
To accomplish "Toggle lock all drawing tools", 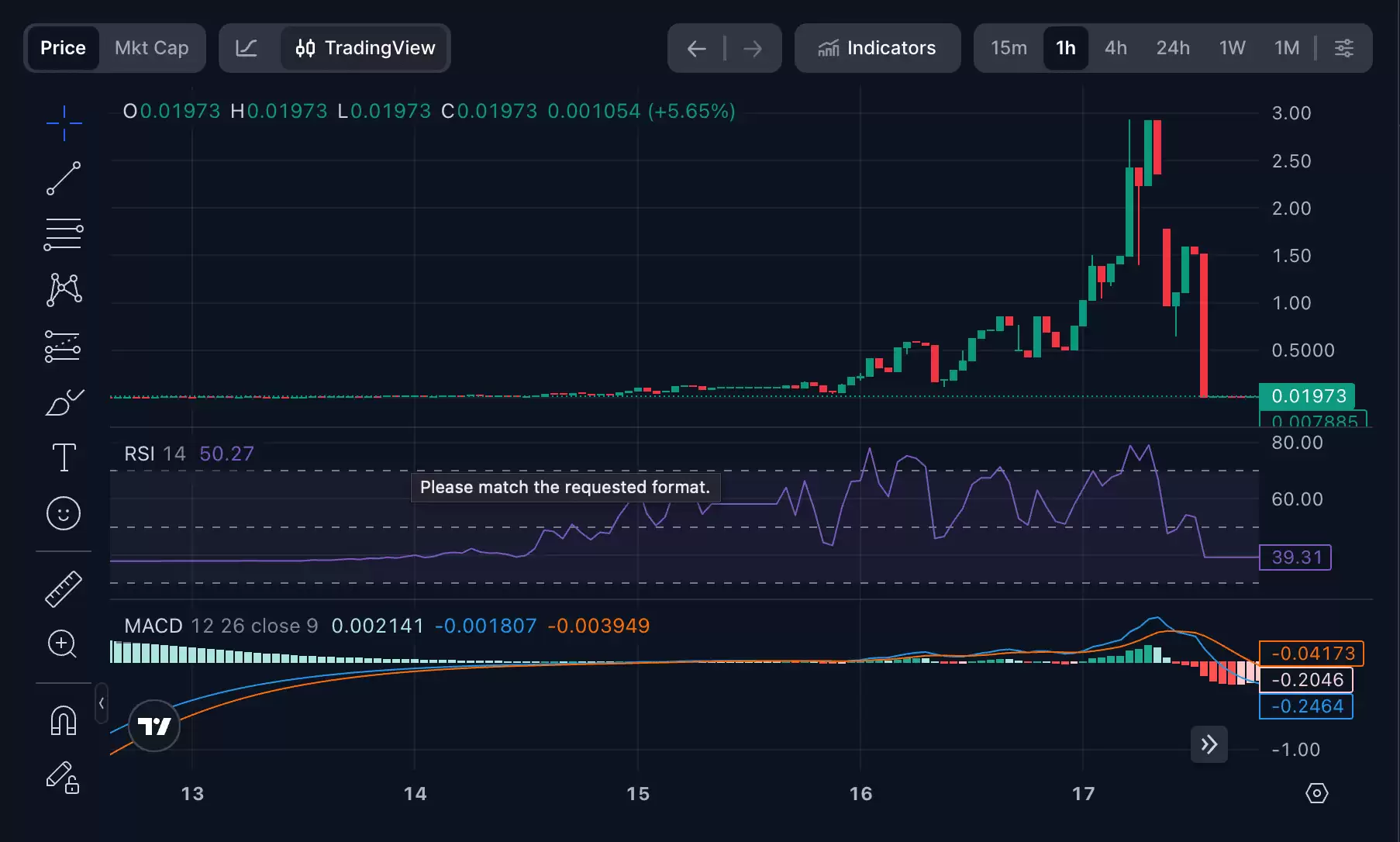I will (x=64, y=777).
